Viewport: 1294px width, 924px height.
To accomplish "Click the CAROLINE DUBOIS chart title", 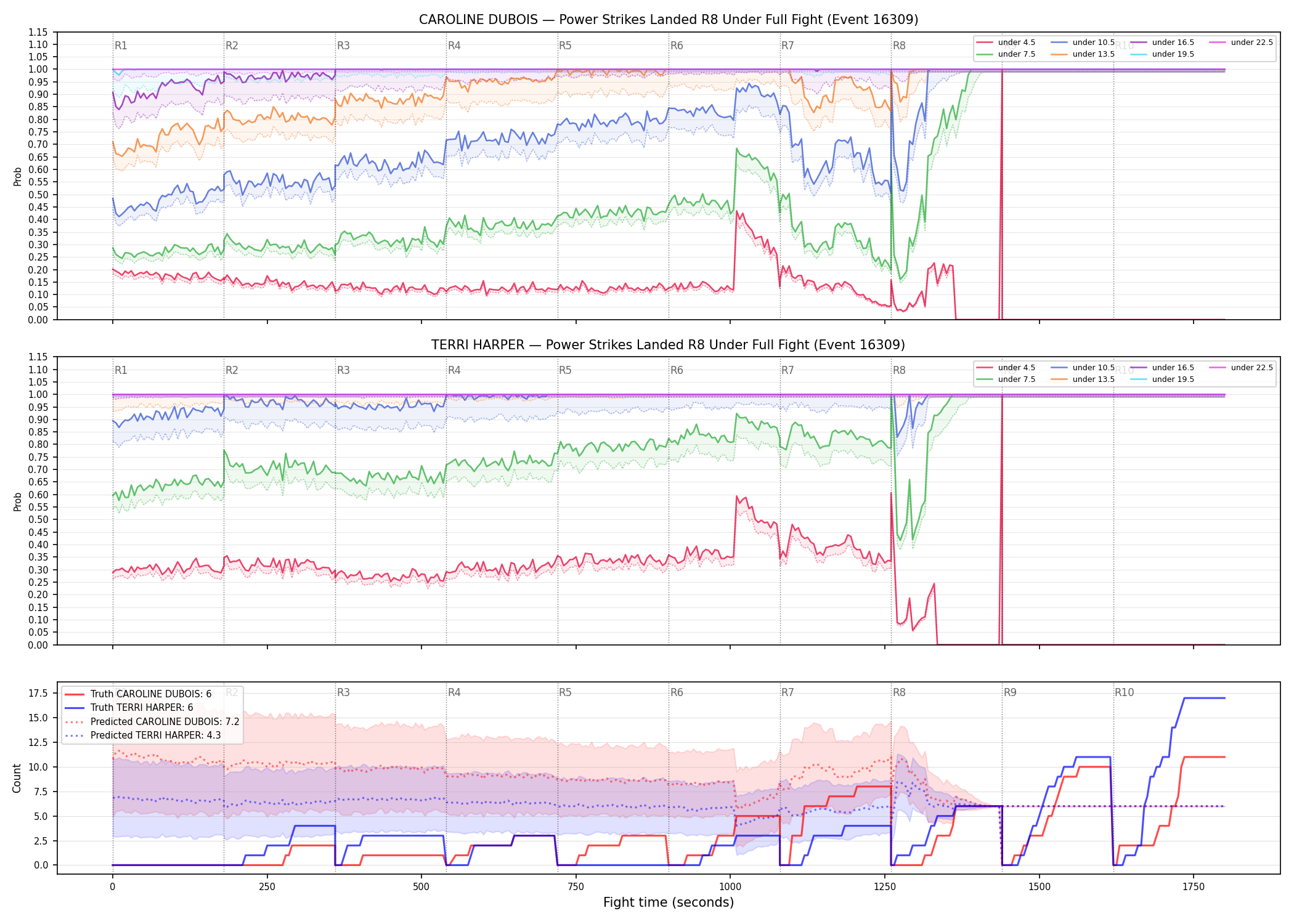I will point(669,20).
